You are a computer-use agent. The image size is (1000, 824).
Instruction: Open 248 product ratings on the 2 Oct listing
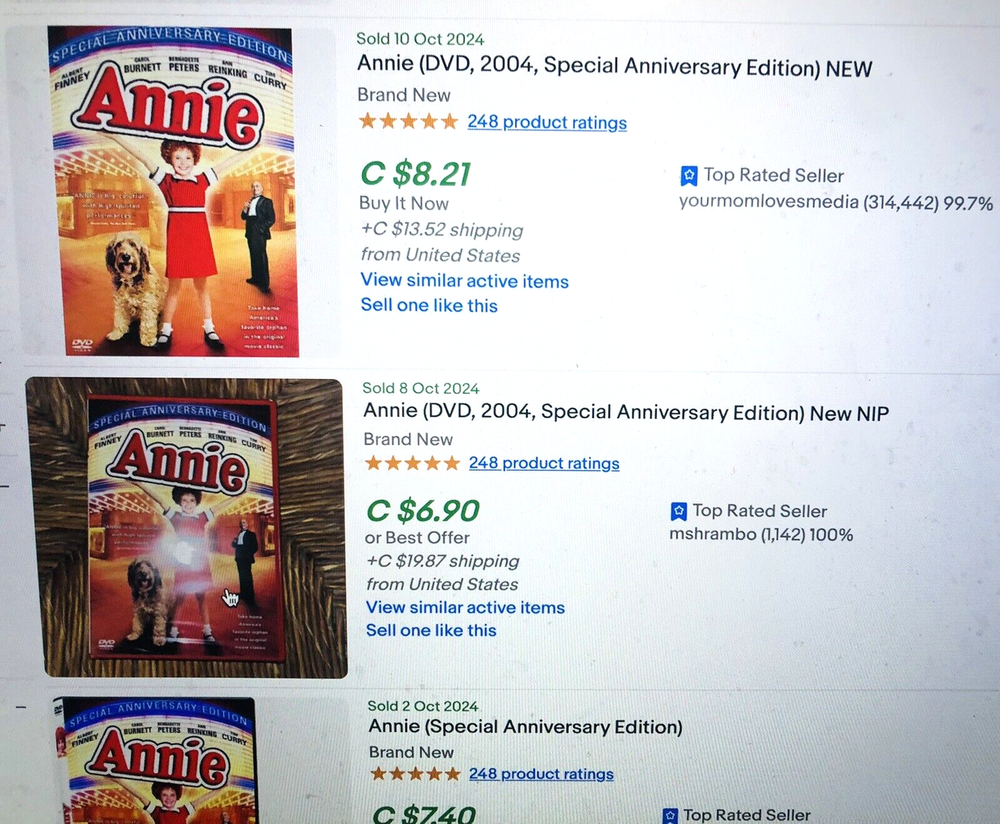pos(541,774)
